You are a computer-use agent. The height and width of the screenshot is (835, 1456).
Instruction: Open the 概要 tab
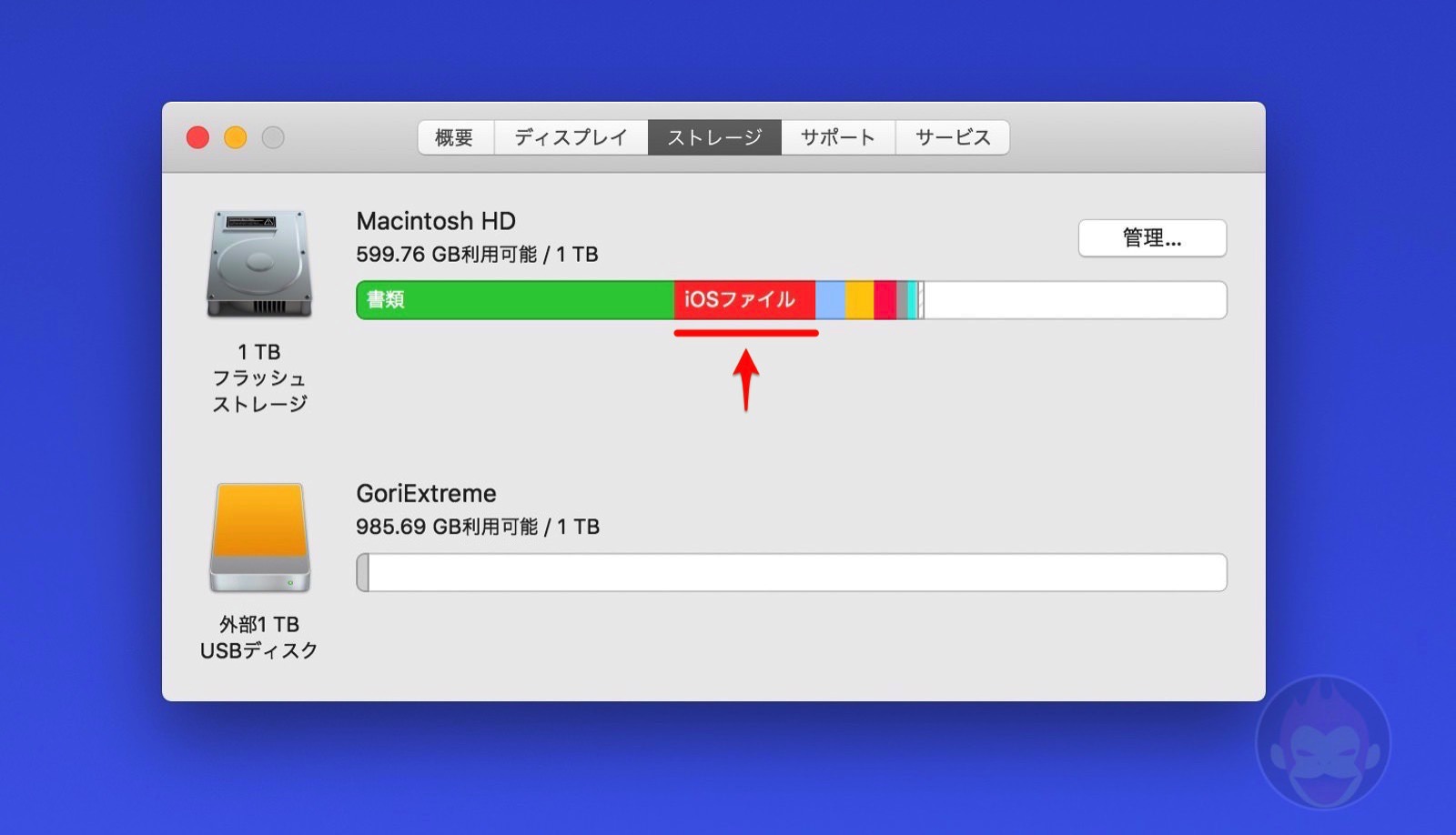click(x=455, y=137)
